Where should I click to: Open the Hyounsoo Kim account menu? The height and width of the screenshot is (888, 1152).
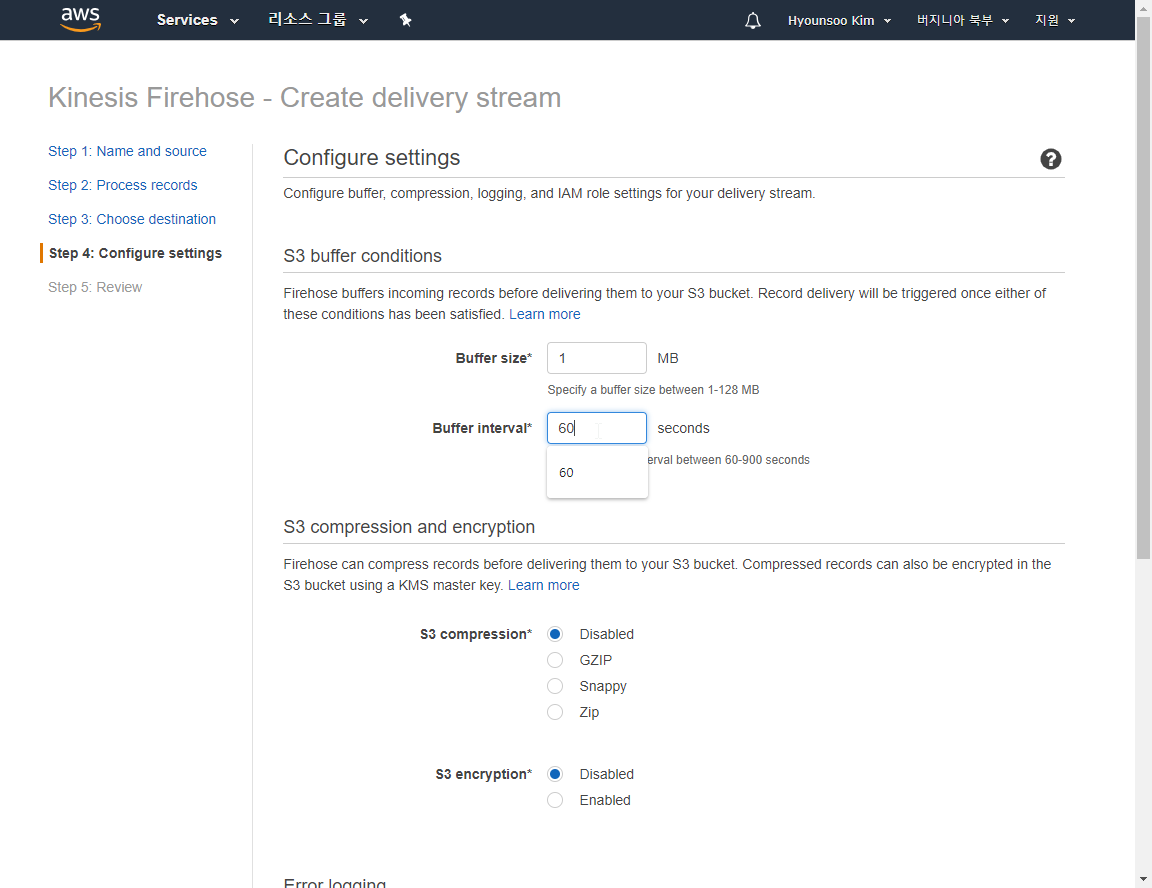point(839,21)
